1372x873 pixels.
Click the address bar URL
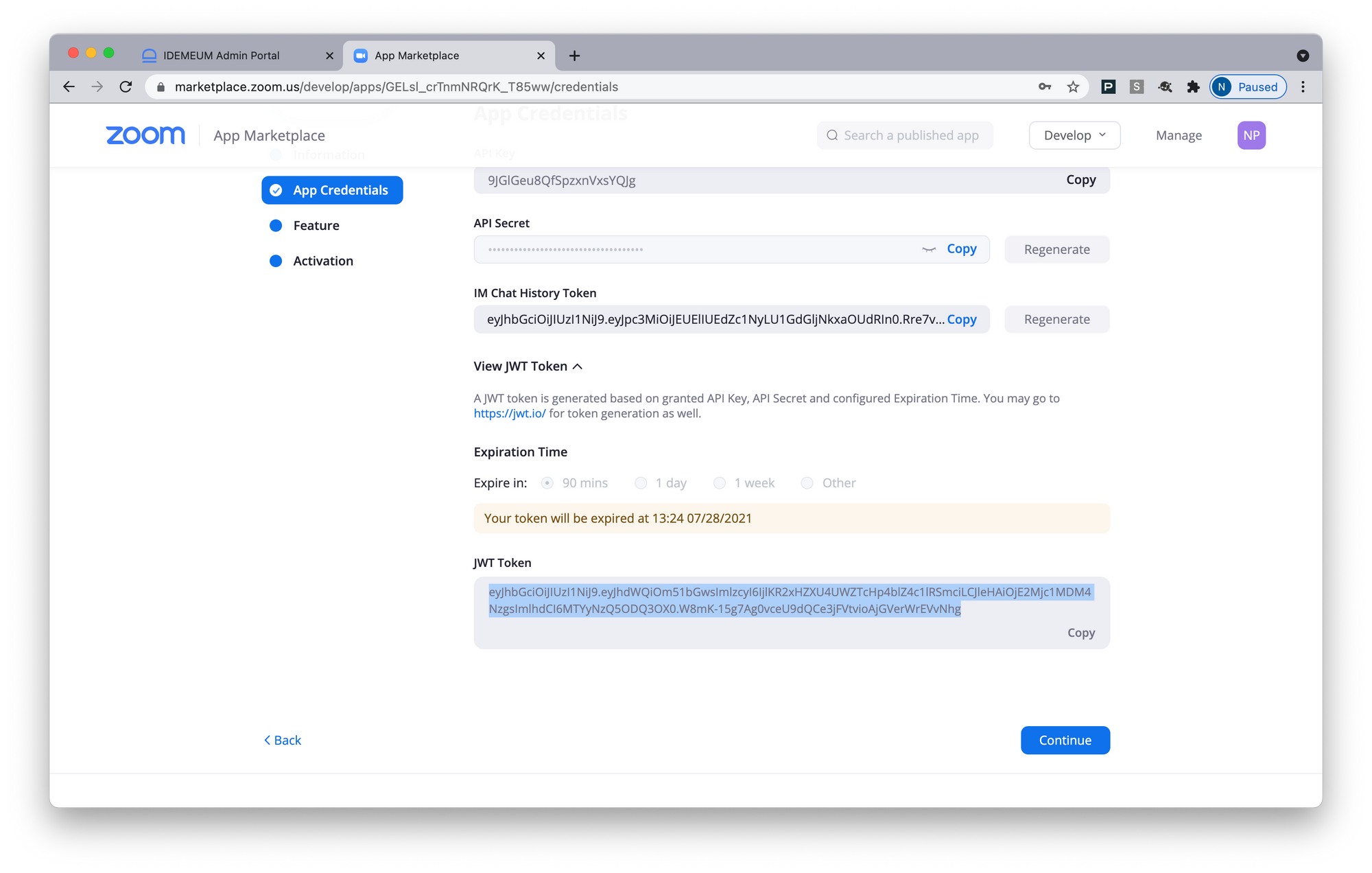[x=397, y=87]
